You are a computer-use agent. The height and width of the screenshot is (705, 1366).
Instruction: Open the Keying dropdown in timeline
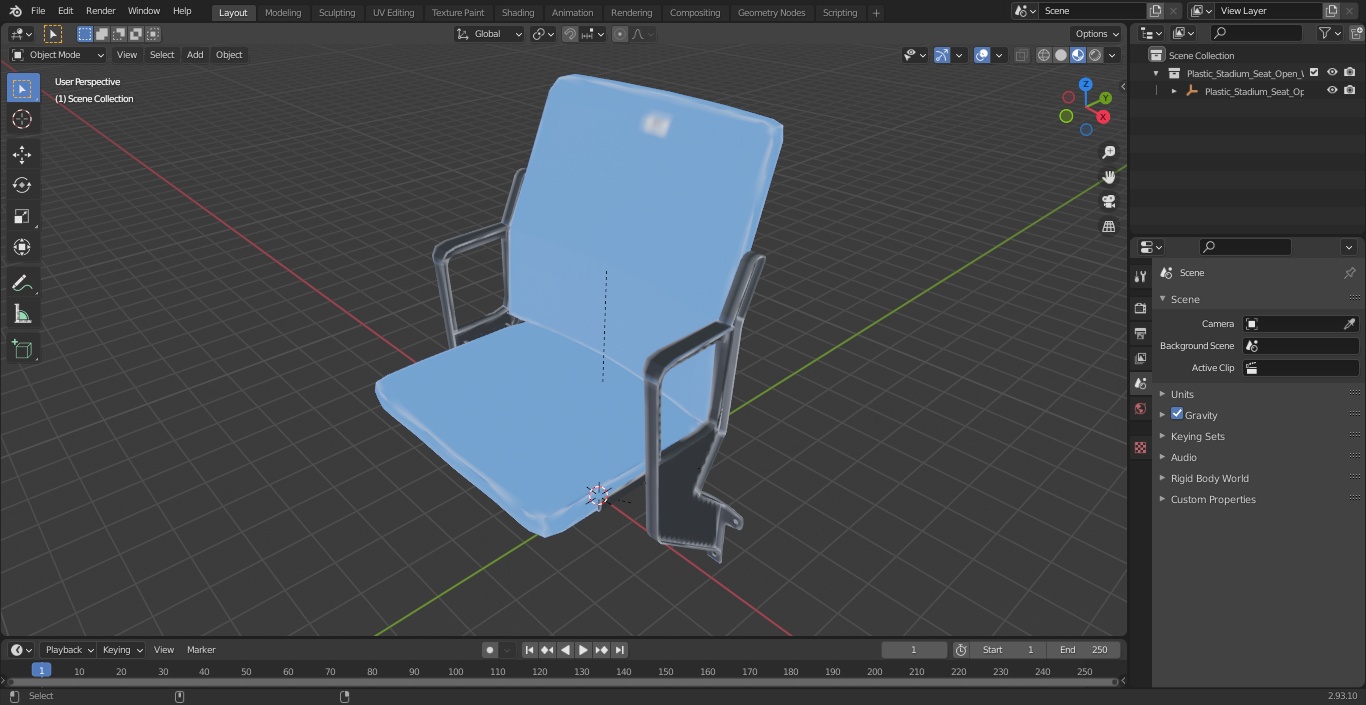(x=122, y=650)
